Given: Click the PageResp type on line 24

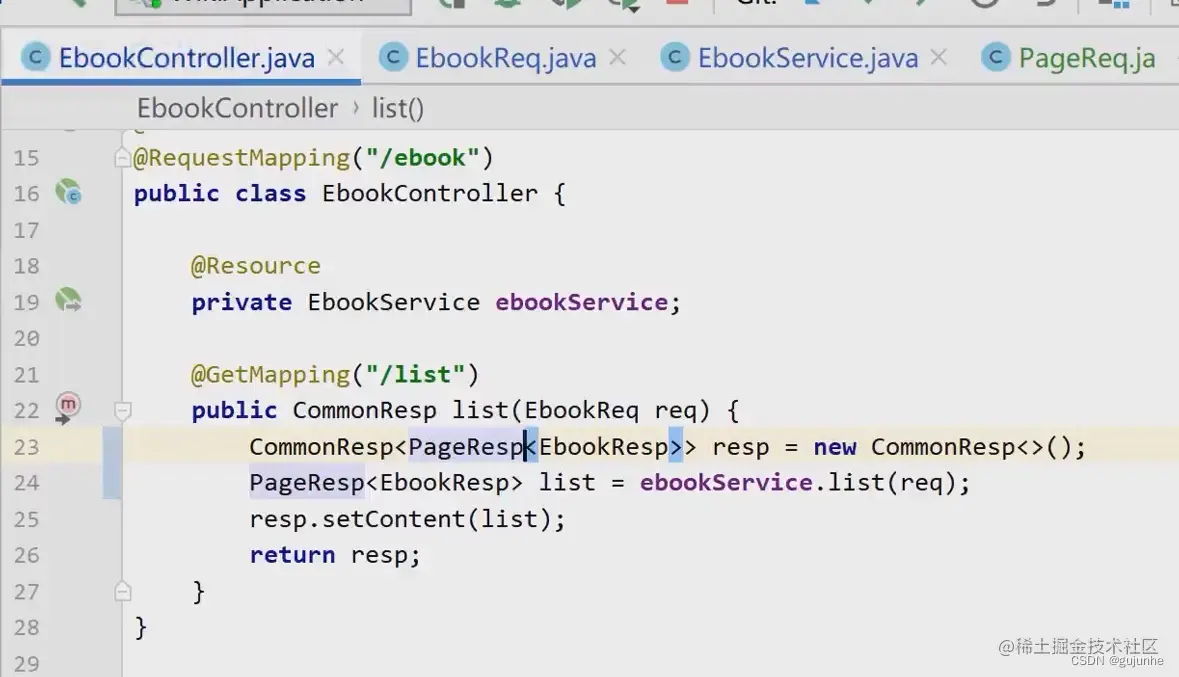Looking at the screenshot, I should 307,483.
